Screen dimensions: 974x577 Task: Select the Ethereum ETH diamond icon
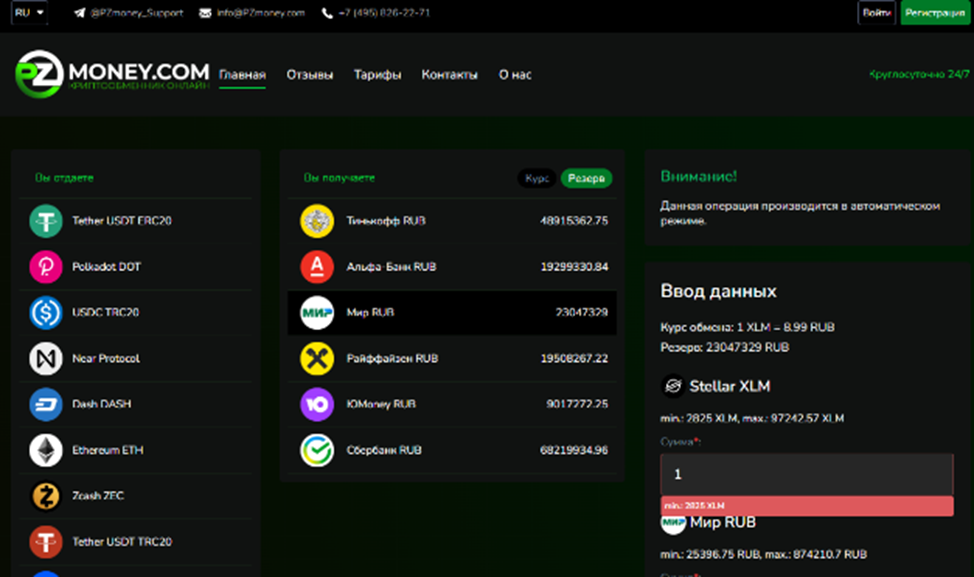[46, 450]
